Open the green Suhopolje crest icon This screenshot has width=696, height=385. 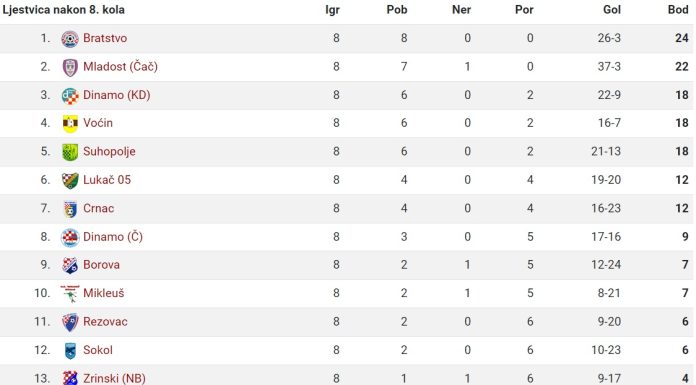pyautogui.click(x=70, y=152)
